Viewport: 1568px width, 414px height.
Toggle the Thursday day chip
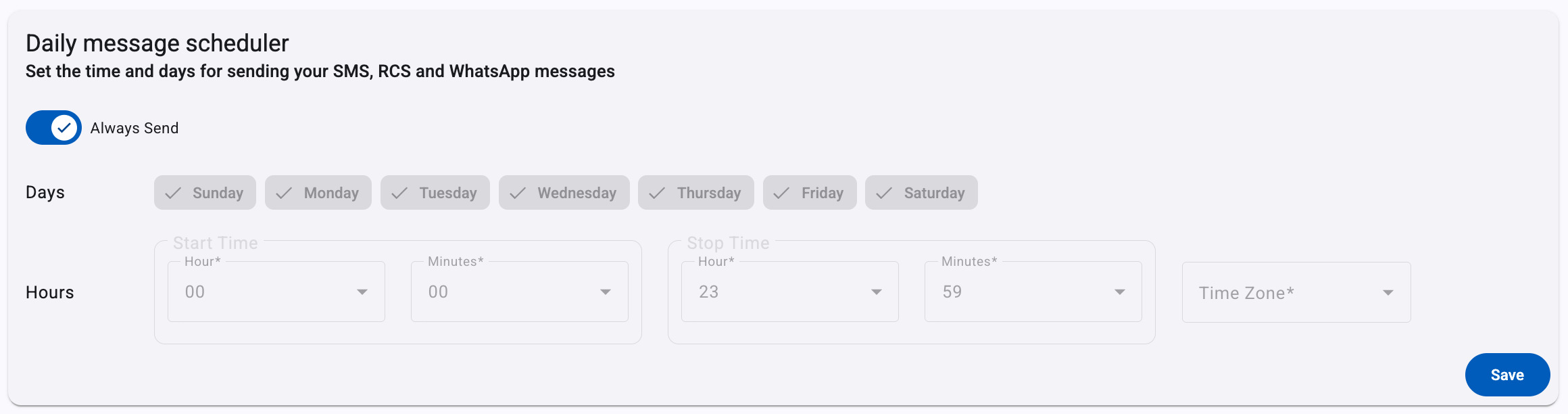click(x=696, y=193)
